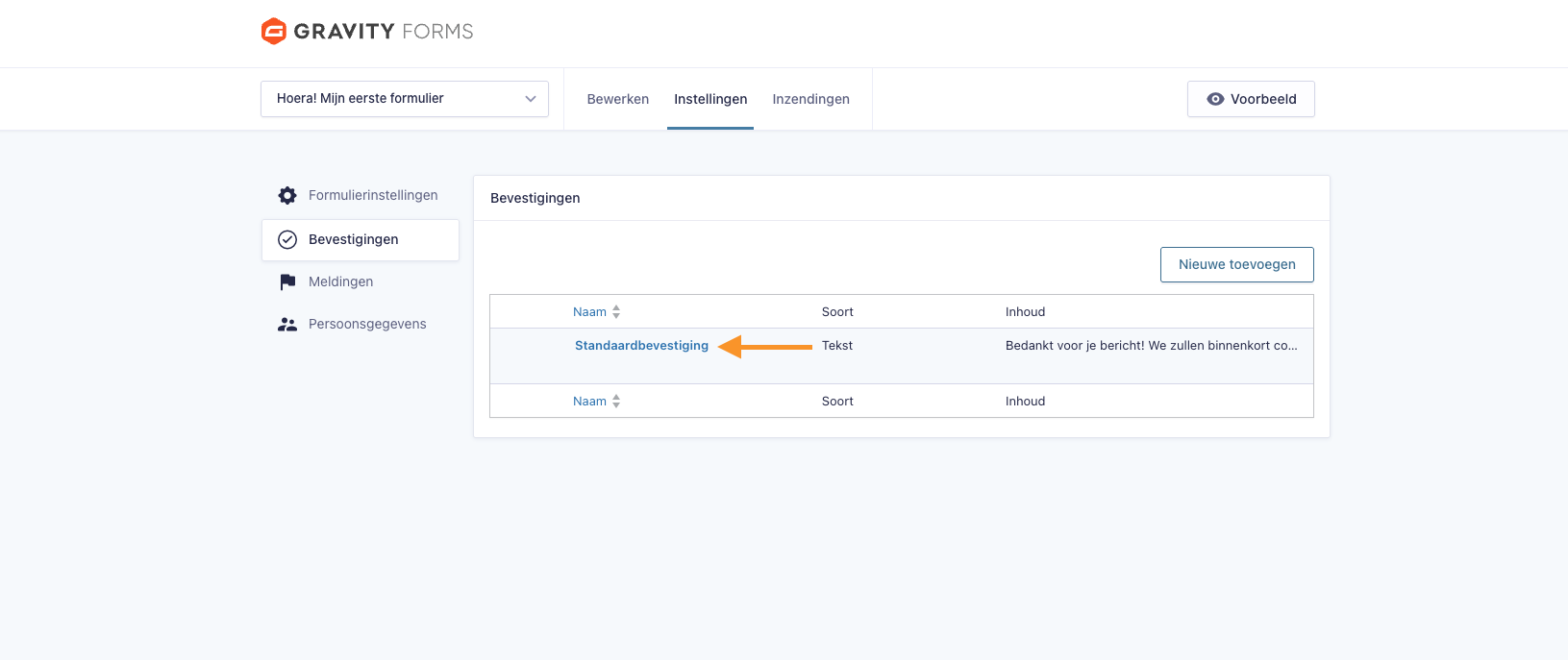Click the flag icon beside Meldingen
The image size is (1568, 660).
[x=287, y=282]
